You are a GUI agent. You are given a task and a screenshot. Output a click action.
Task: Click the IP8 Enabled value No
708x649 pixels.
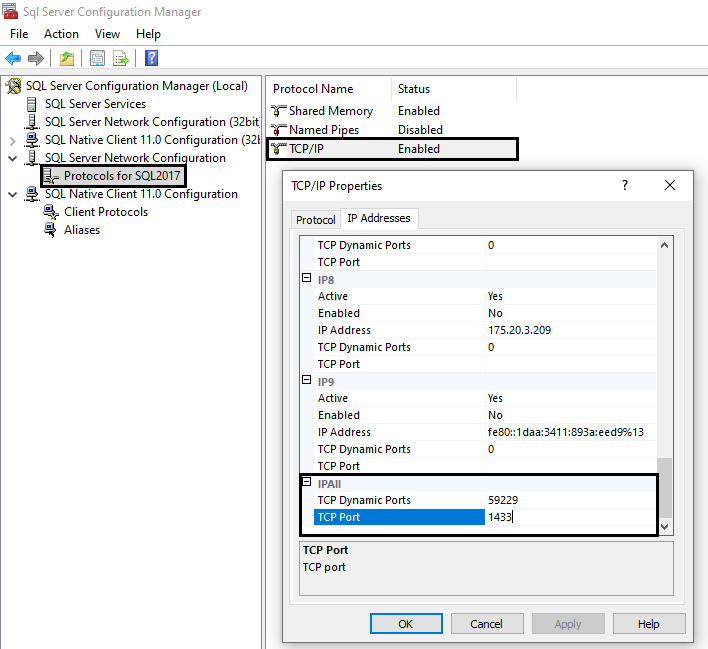pyautogui.click(x=571, y=313)
